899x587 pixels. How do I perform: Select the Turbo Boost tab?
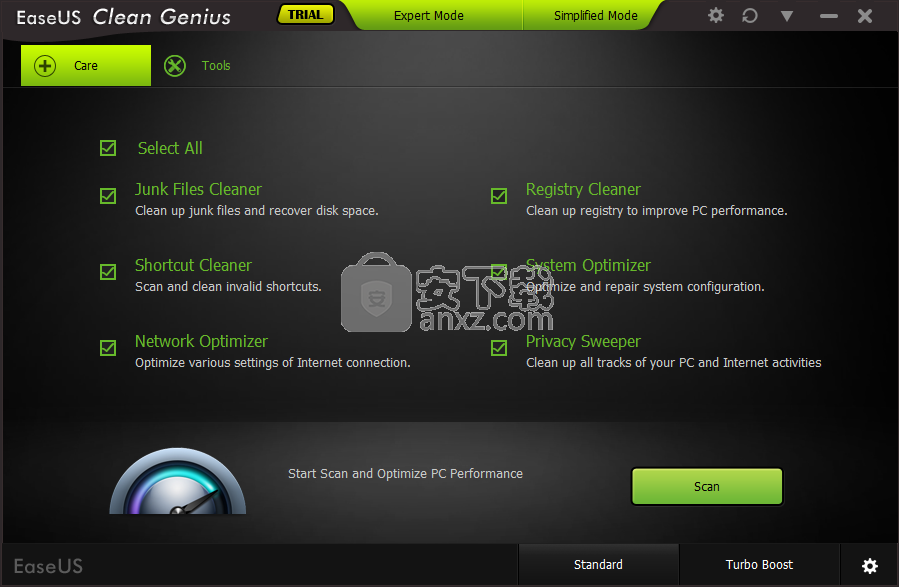[759, 565]
